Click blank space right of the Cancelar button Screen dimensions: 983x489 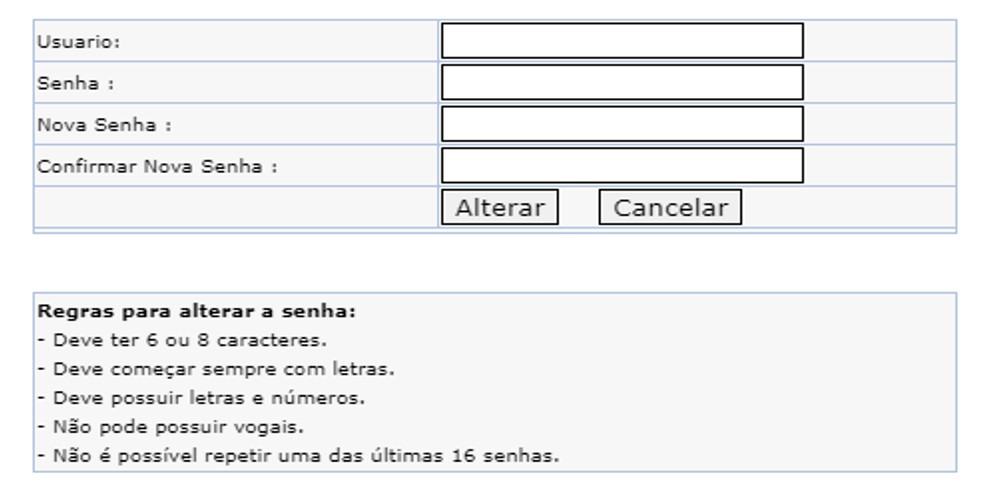[848, 208]
